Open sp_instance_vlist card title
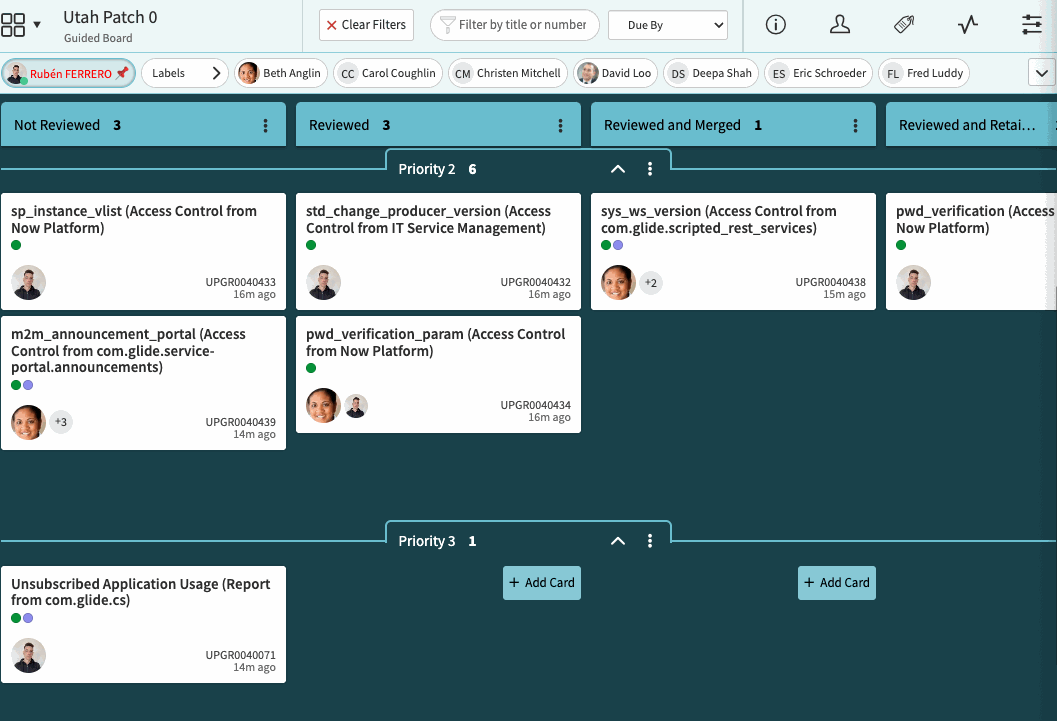Viewport: 1057px width, 721px height. point(133,220)
